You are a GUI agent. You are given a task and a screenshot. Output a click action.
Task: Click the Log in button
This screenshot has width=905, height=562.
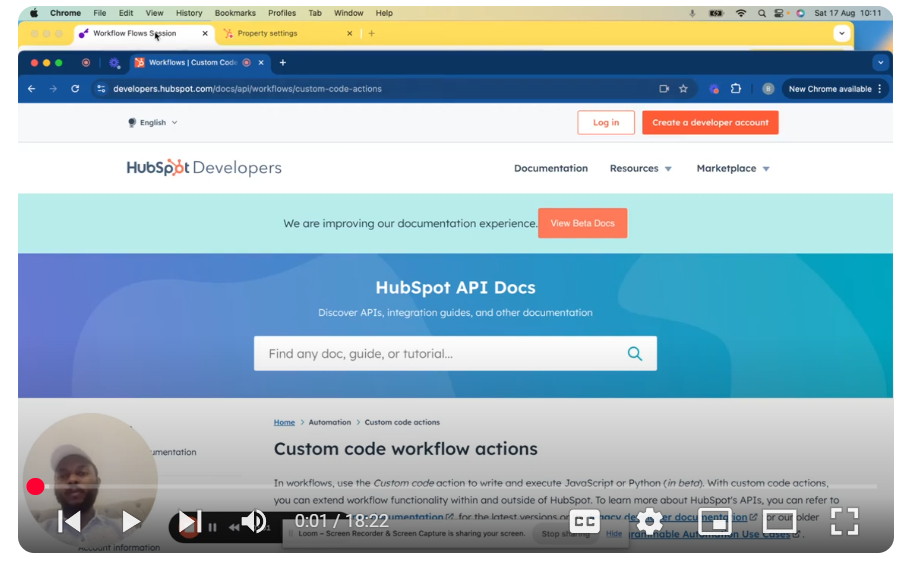605,122
